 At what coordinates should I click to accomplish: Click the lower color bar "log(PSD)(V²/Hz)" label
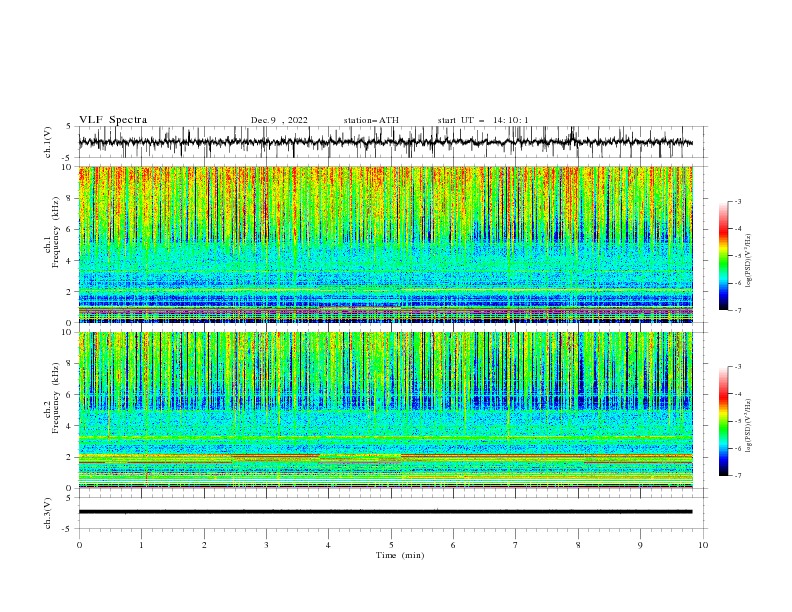(748, 426)
